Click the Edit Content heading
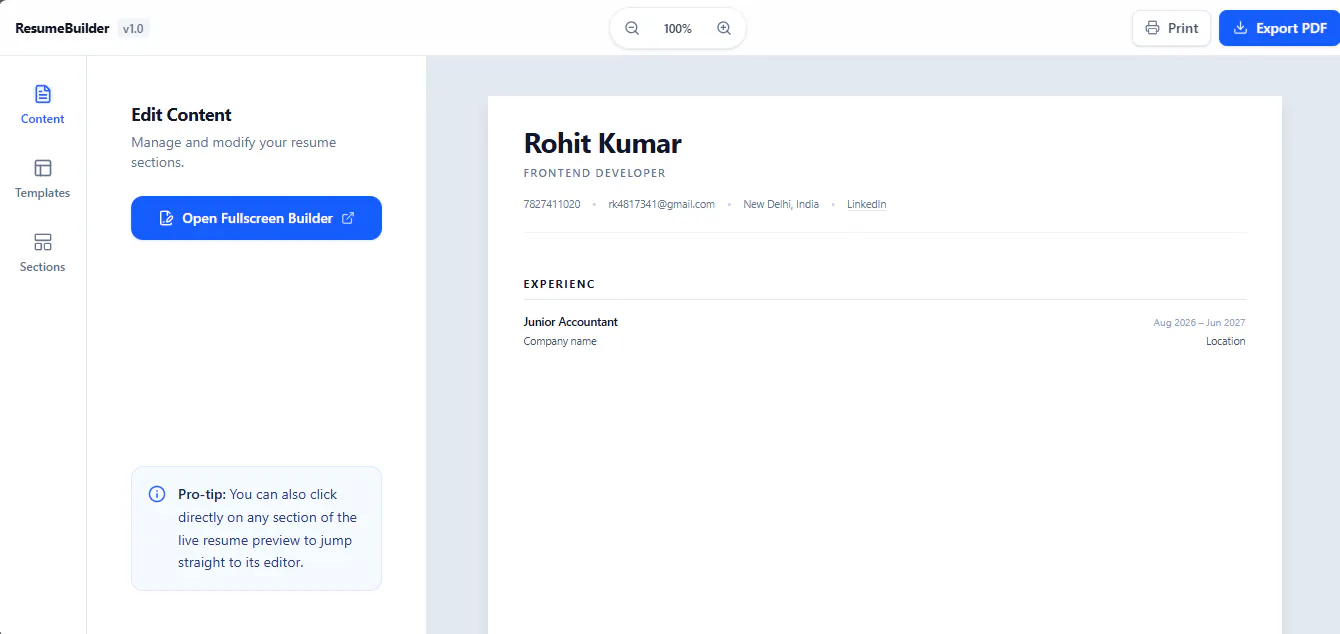Image resolution: width=1340 pixels, height=634 pixels. pyautogui.click(x=181, y=115)
